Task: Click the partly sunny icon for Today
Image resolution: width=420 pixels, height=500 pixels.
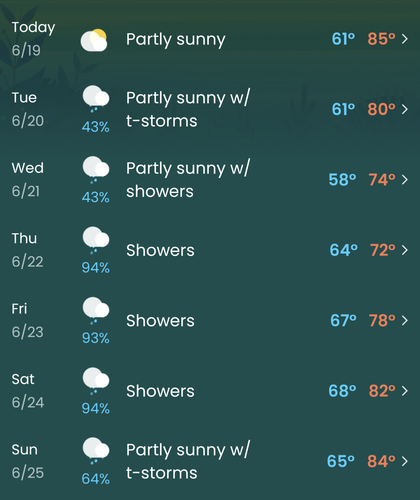Action: [x=94, y=40]
